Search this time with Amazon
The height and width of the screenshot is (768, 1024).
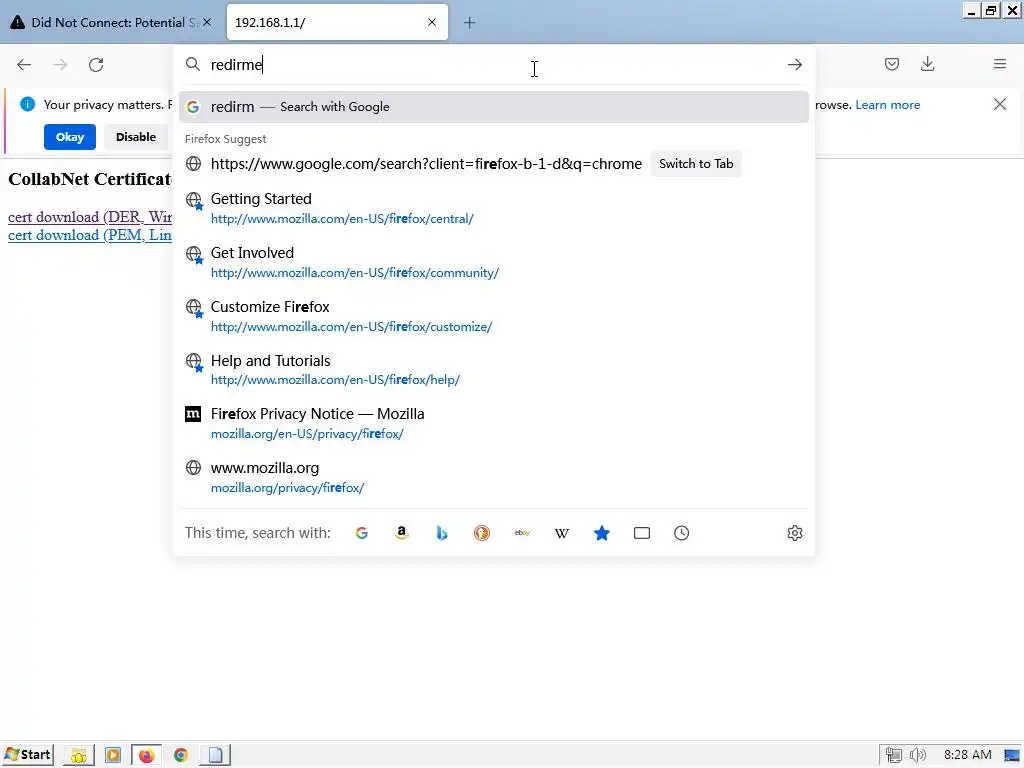(402, 533)
